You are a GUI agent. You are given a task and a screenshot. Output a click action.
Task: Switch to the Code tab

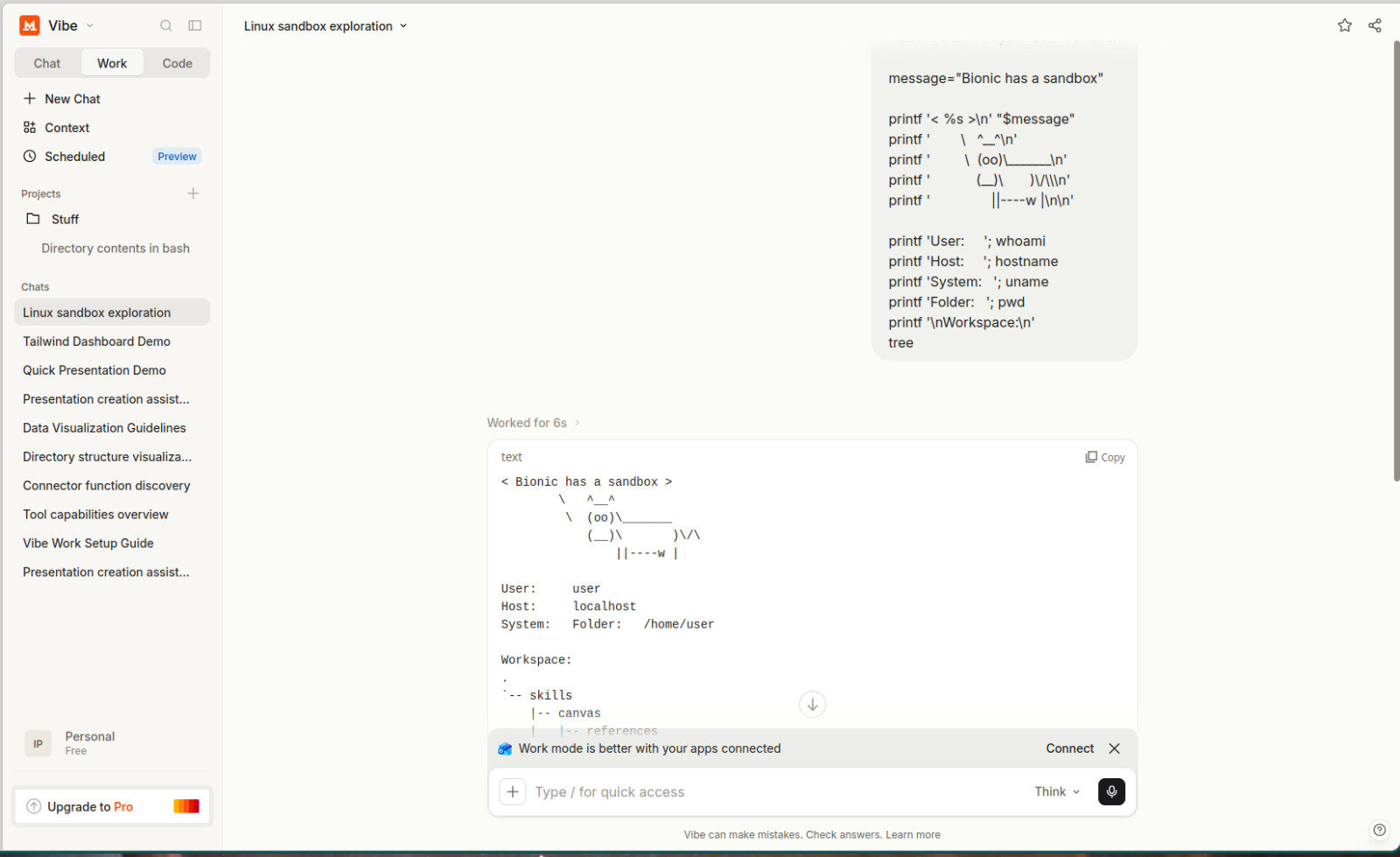(177, 63)
